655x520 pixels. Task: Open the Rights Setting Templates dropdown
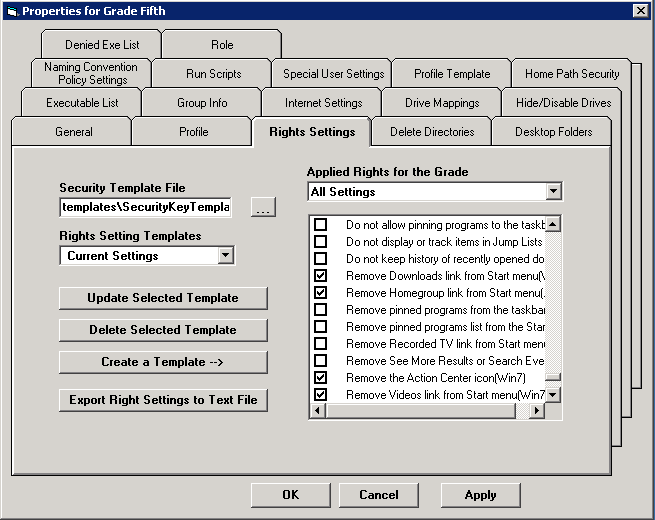[225, 256]
